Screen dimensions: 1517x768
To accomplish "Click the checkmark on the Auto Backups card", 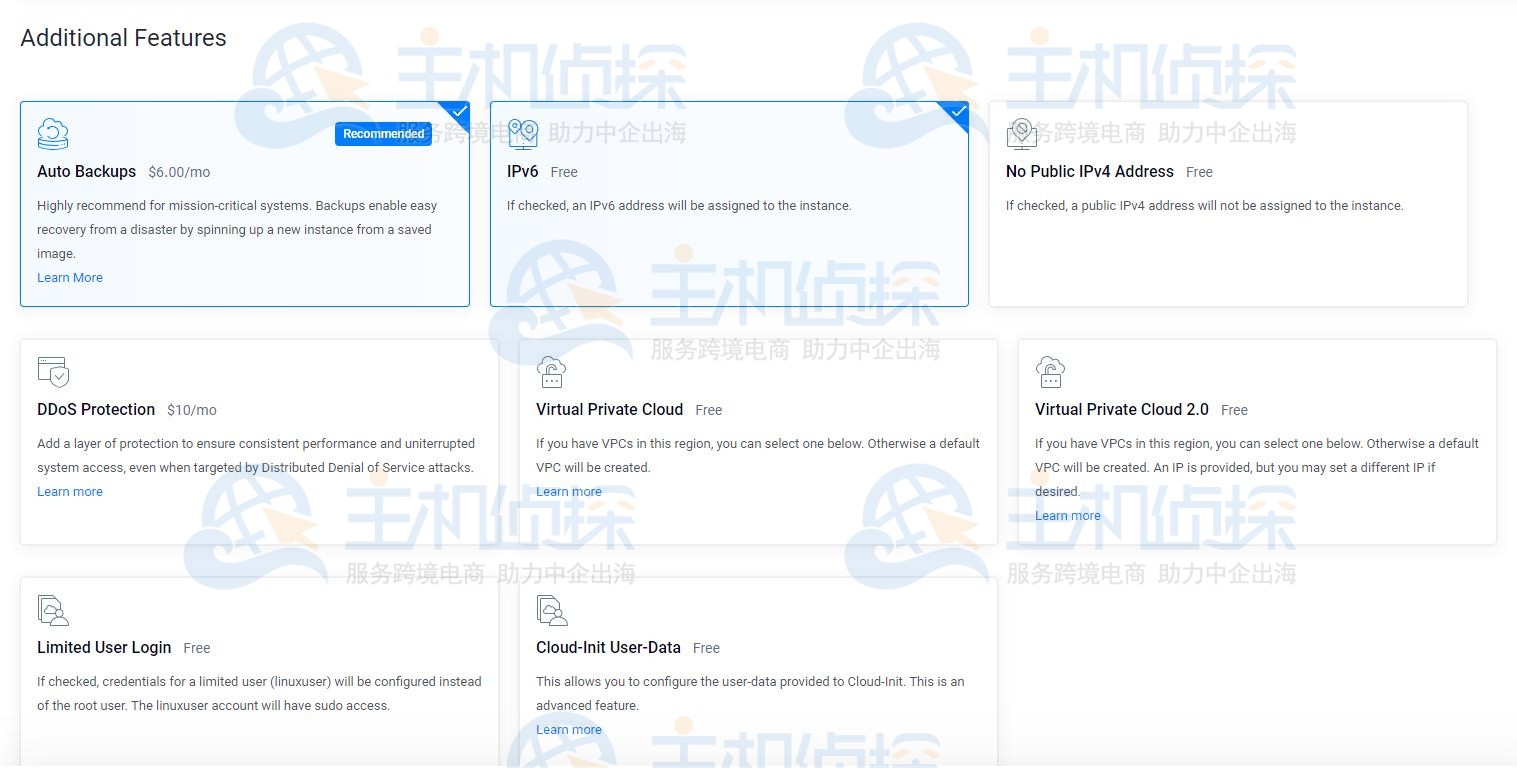I will point(459,112).
